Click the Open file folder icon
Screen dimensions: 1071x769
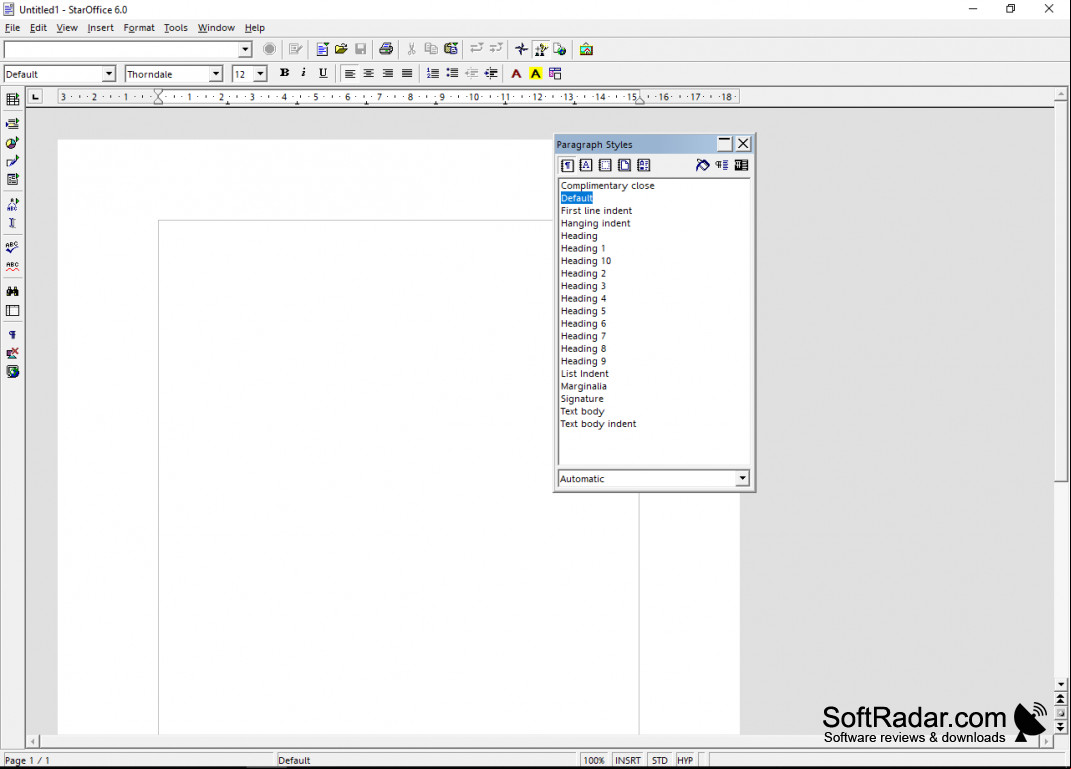[342, 49]
